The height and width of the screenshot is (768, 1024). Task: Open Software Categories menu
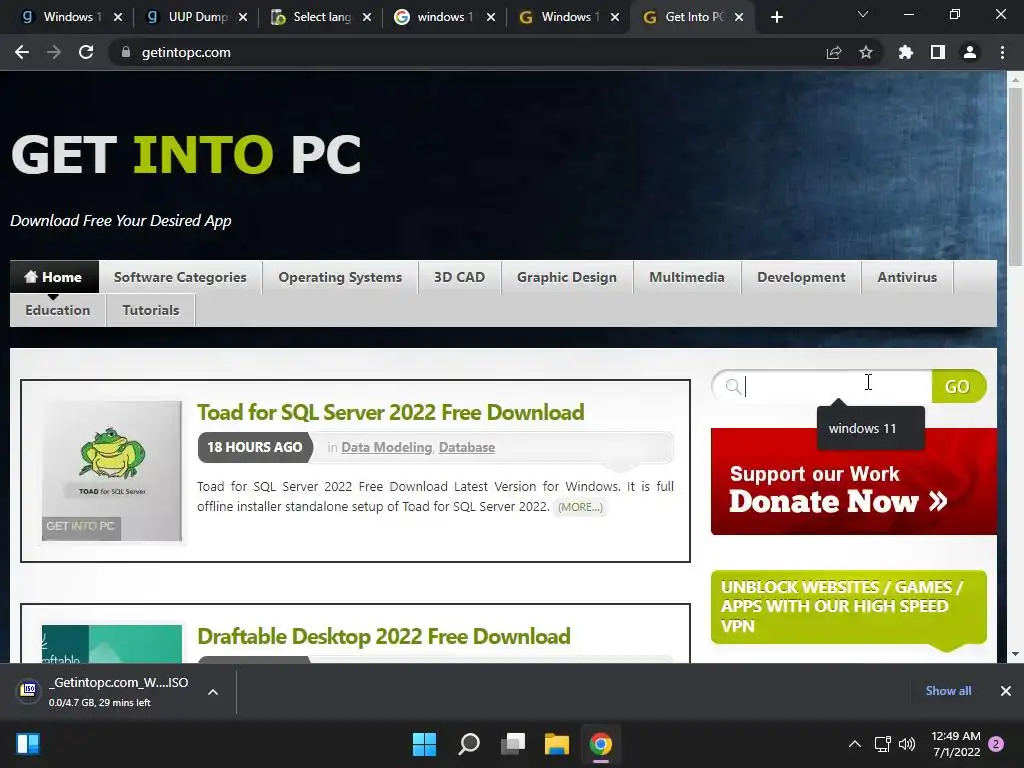tap(180, 277)
